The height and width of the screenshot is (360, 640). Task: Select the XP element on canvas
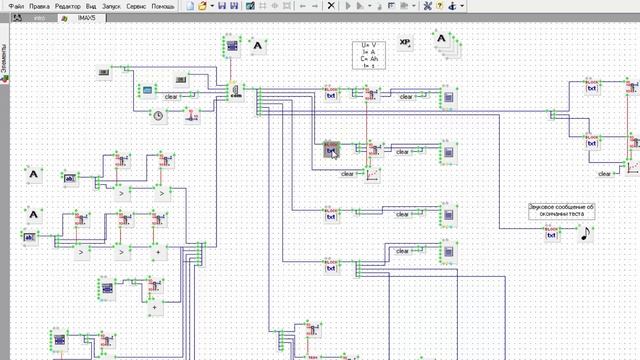click(404, 42)
